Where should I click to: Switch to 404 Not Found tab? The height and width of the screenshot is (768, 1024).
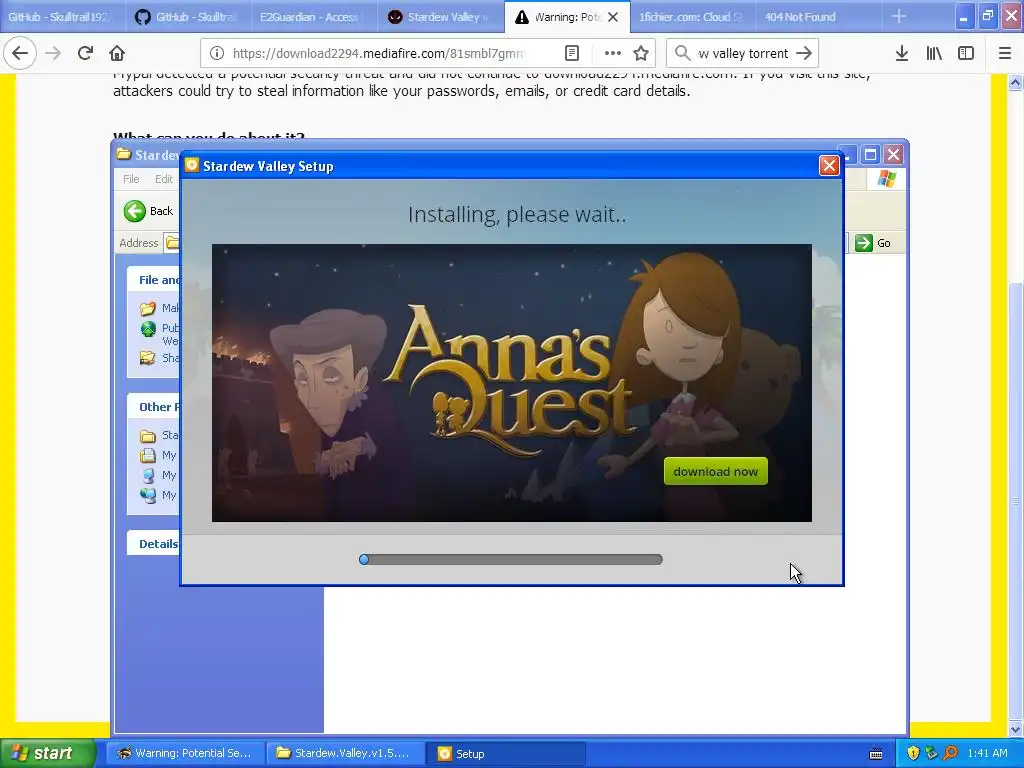coord(818,17)
